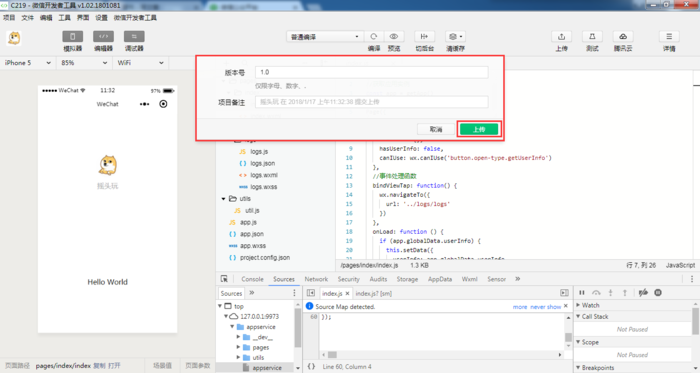Screen dimensions: 700x373
Task: Open logs.wxml file
Action: click(x=263, y=175)
